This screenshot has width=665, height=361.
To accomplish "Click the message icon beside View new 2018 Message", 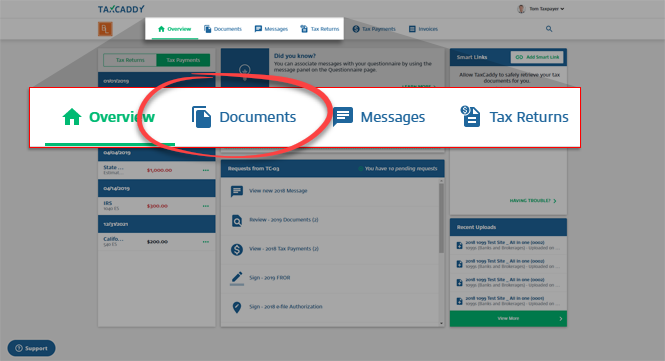I will click(237, 191).
